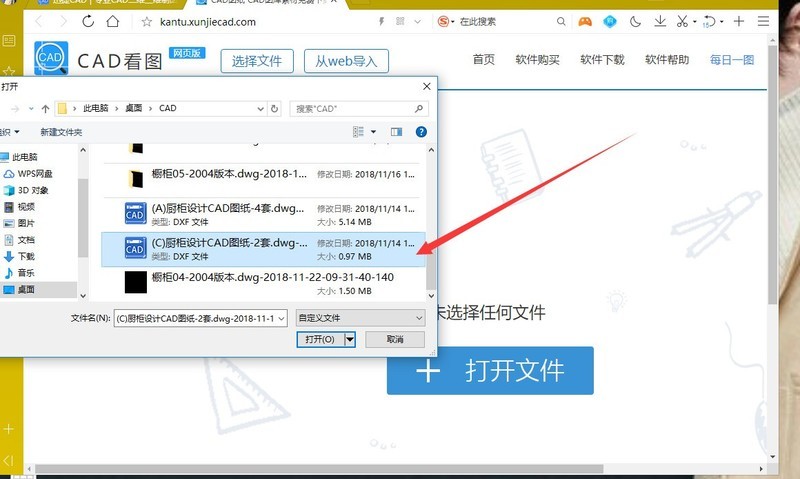
Task: Expand the 自定义文件 file type dropdown
Action: pyautogui.click(x=418, y=317)
